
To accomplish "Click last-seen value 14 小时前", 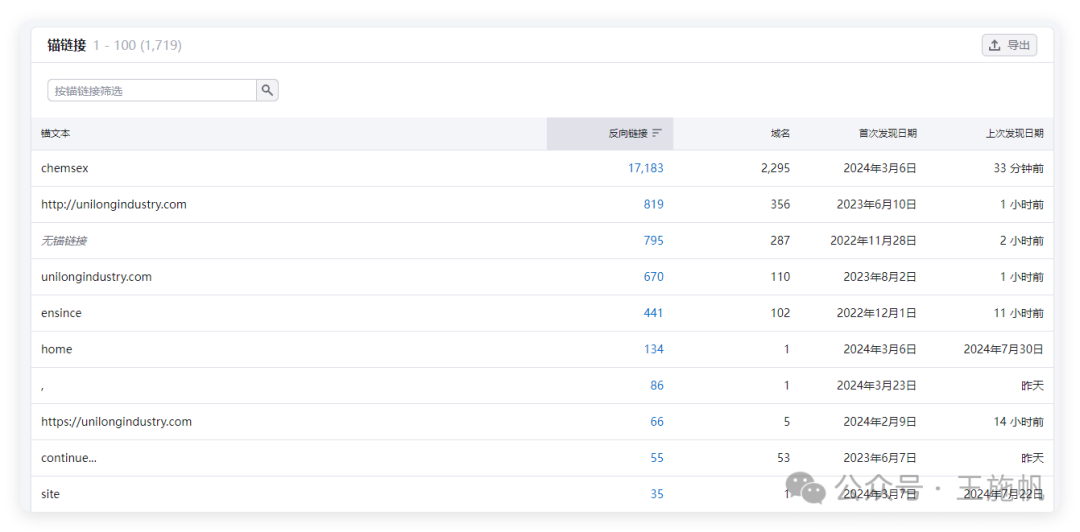I will (1019, 422).
